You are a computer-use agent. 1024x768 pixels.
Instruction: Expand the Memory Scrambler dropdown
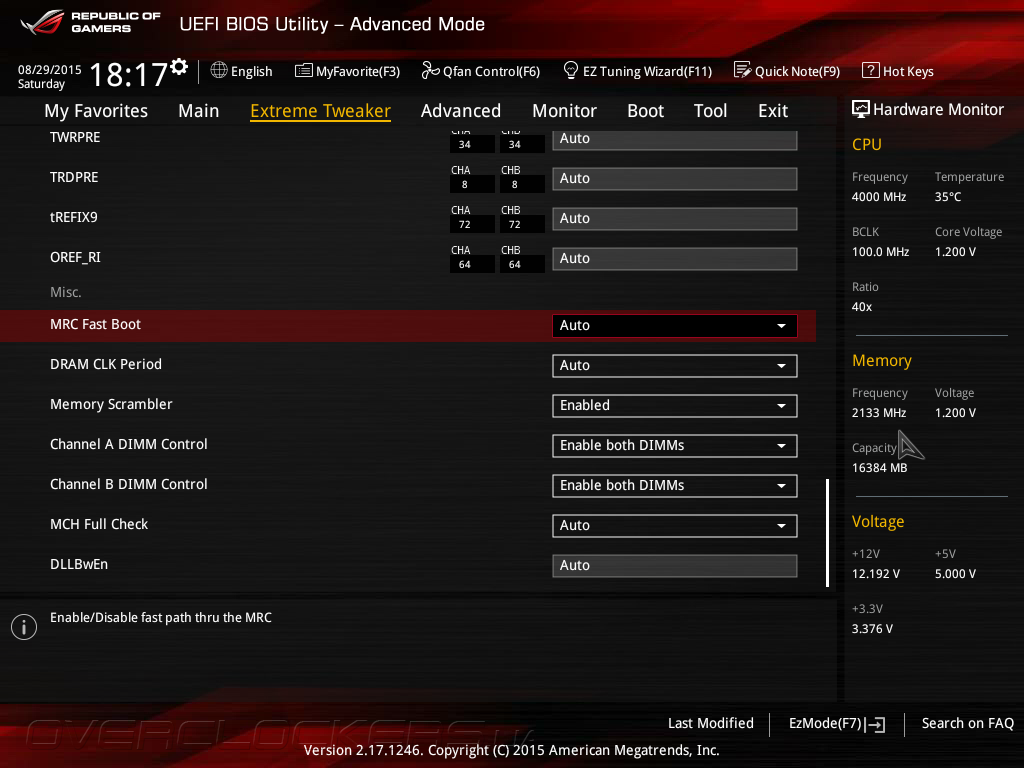click(675, 406)
